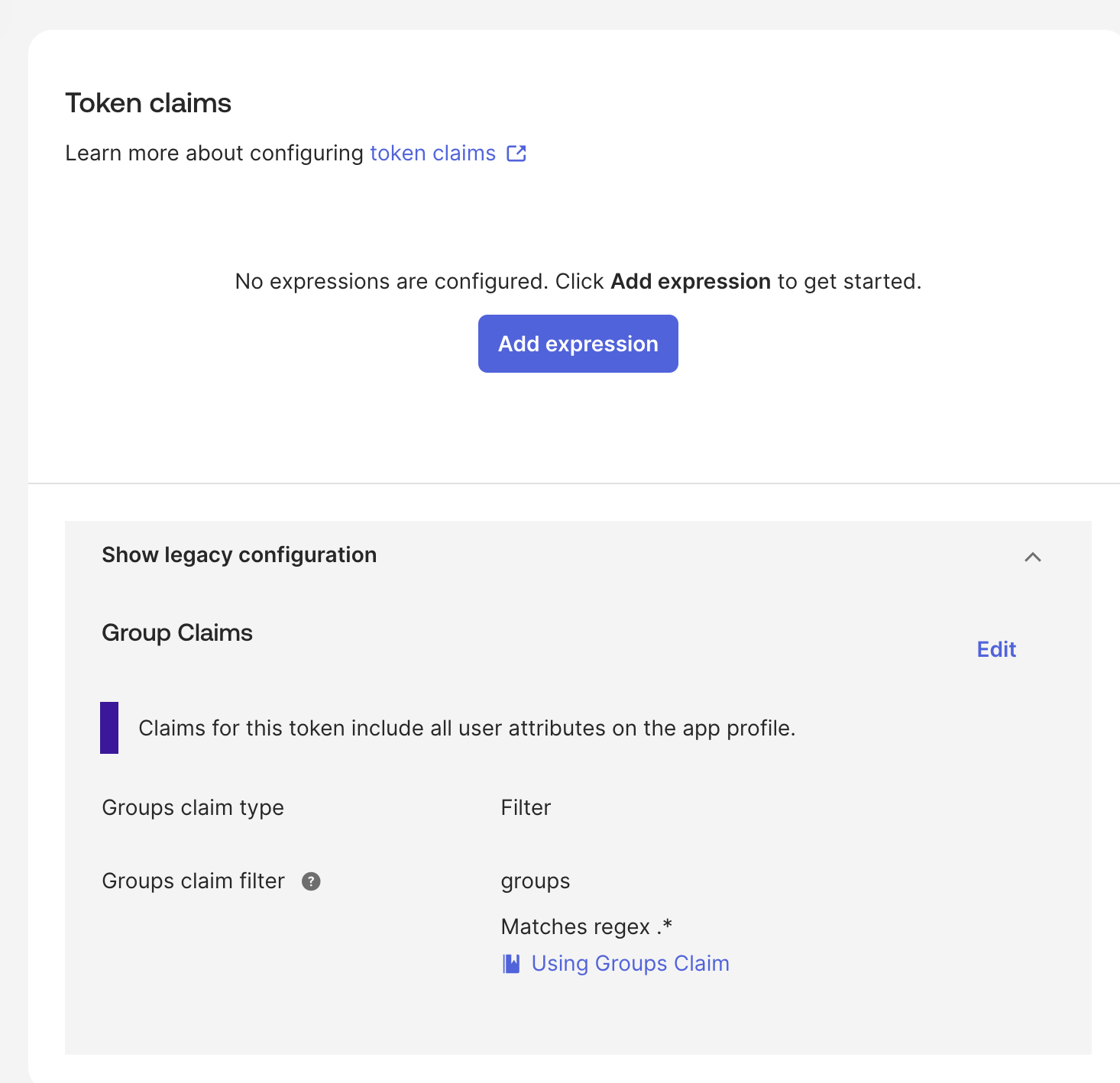1120x1083 pixels.
Task: Click the Token claims page heading
Action: point(148,102)
